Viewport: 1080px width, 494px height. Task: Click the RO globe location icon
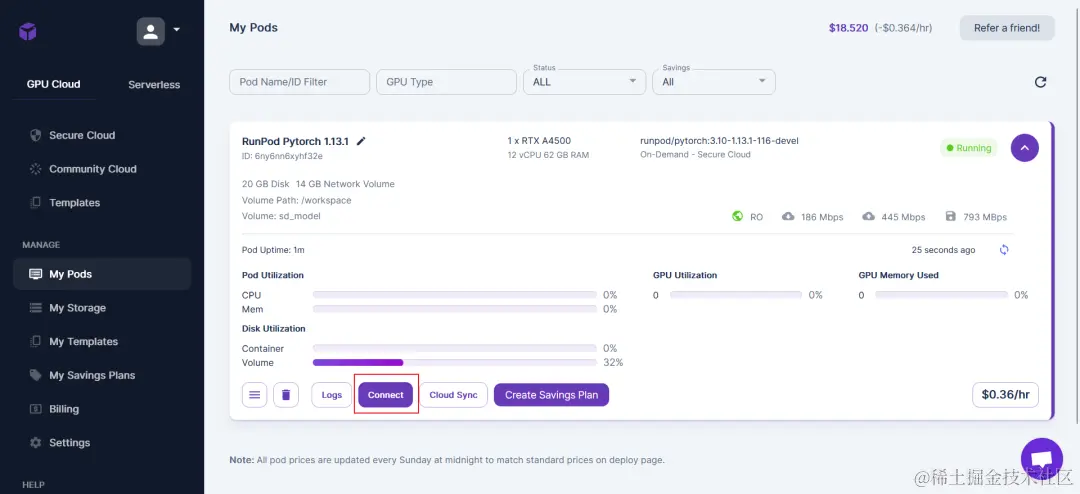737,216
